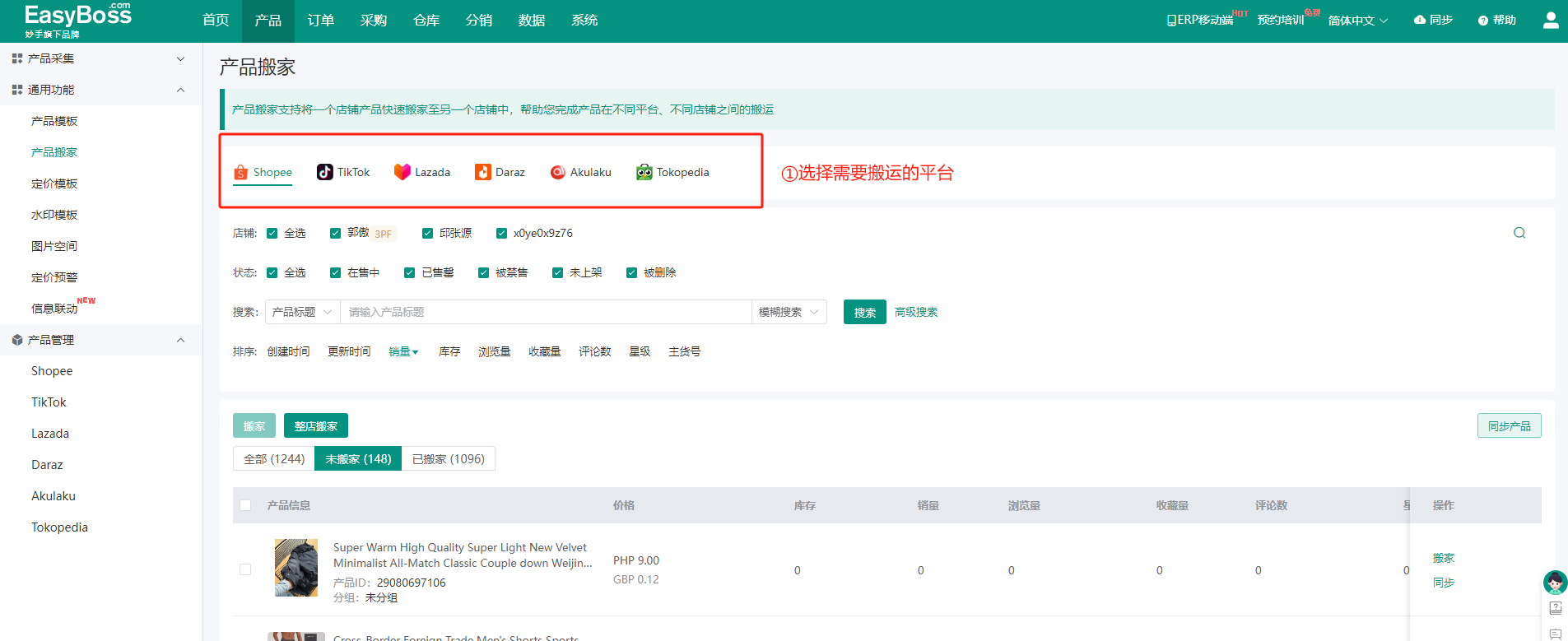Toggle the 已售罄 status checkbox
This screenshot has width=1568, height=641.
pyautogui.click(x=409, y=273)
